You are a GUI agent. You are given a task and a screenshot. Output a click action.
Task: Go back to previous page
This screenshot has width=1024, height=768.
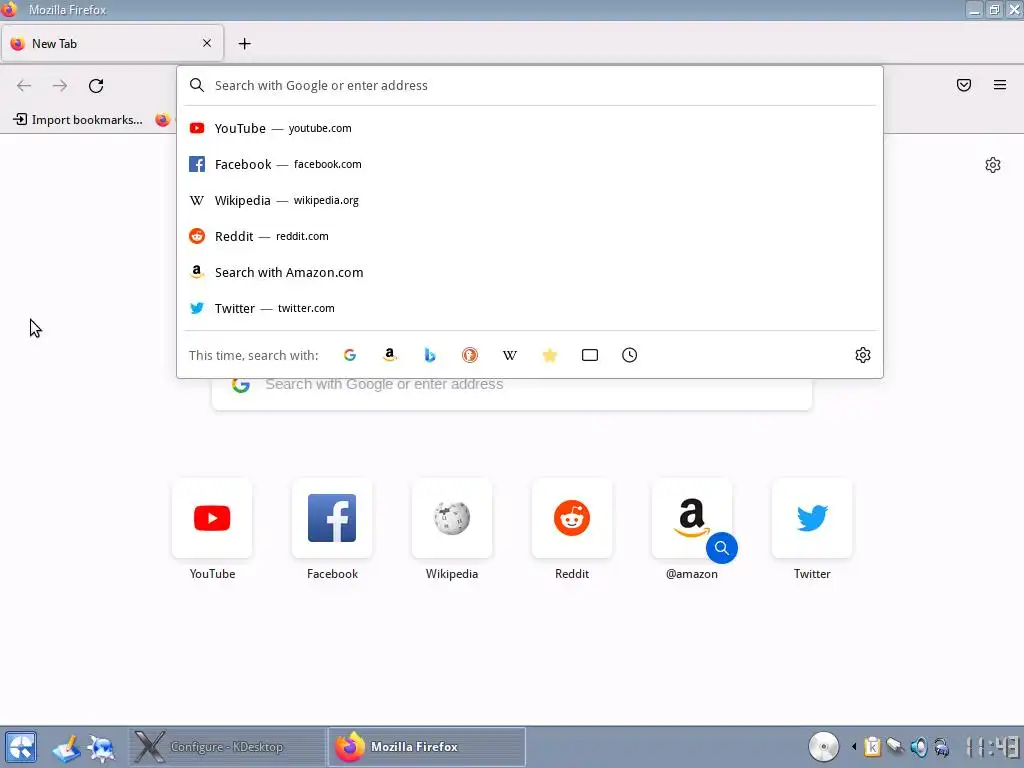coord(24,86)
